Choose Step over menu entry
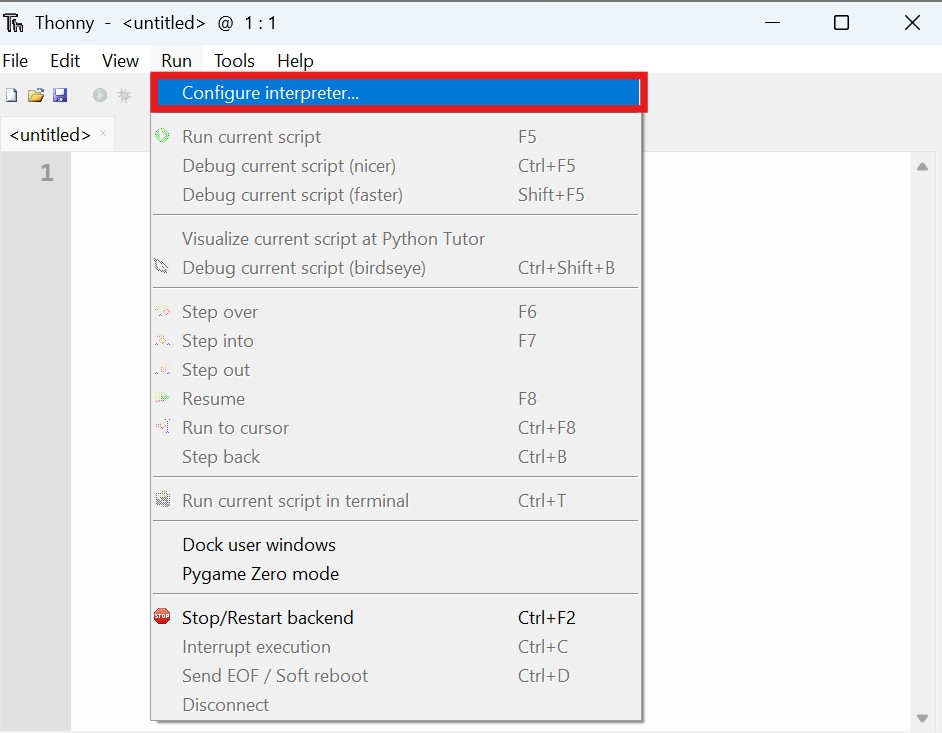This screenshot has width=942, height=733. (x=397, y=312)
